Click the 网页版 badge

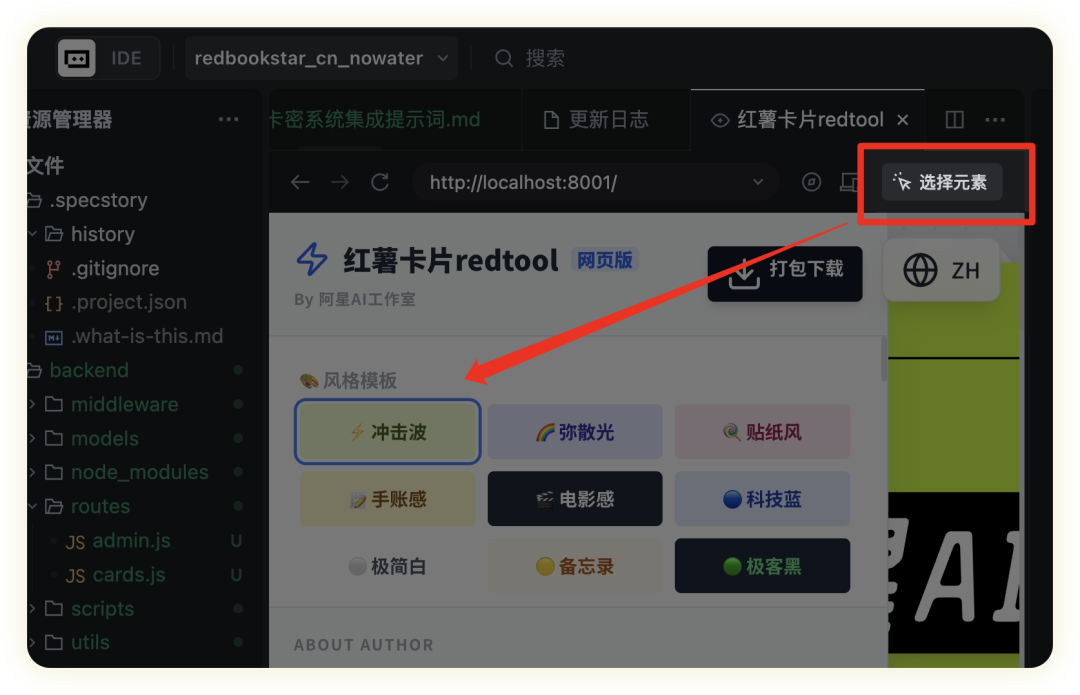pos(605,260)
